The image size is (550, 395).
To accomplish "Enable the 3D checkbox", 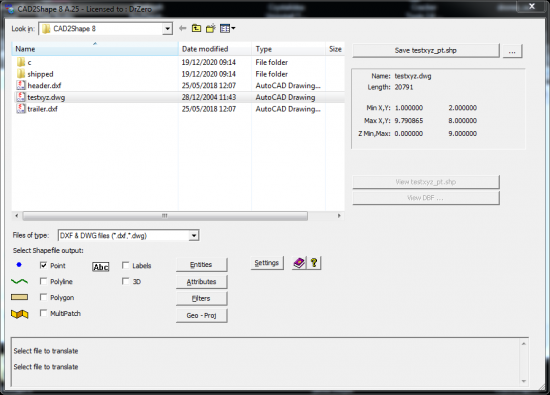I will pyautogui.click(x=126, y=281).
